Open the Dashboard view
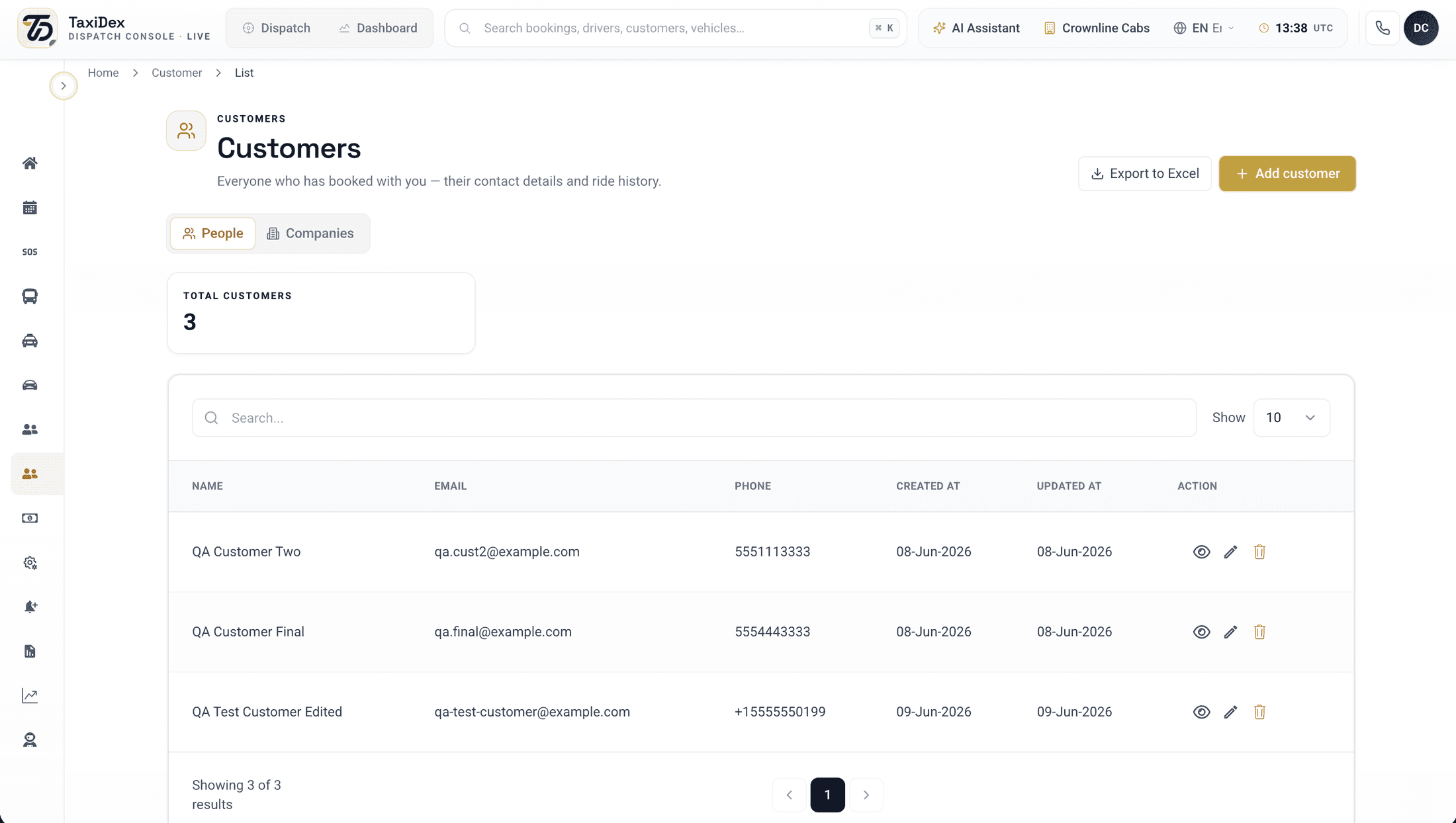The width and height of the screenshot is (1456, 823). [378, 28]
